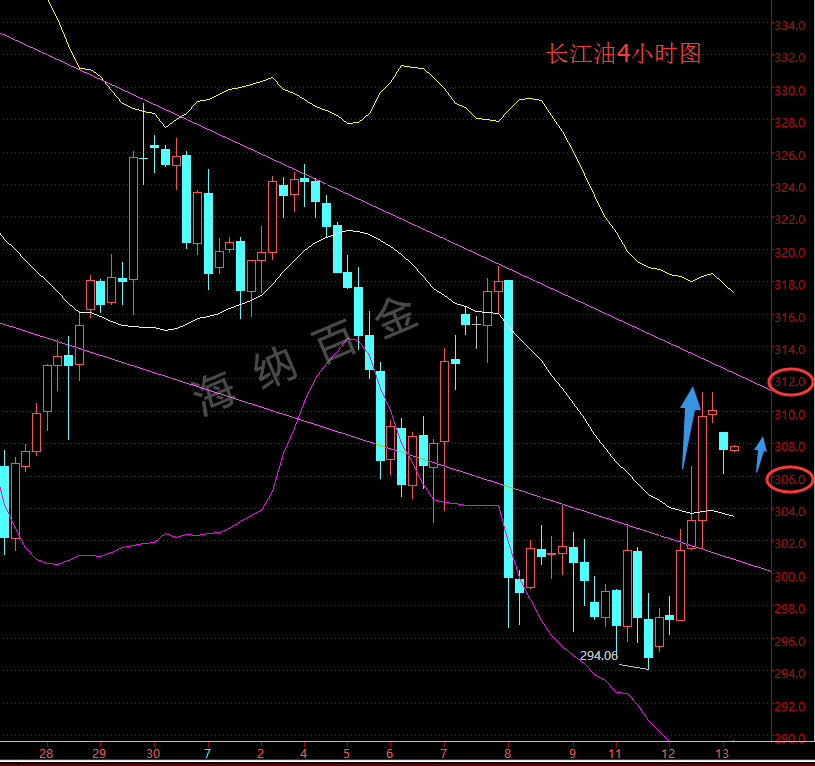The image size is (815, 766).
Task: Click date label 28 on time axis
Action: [x=45, y=753]
